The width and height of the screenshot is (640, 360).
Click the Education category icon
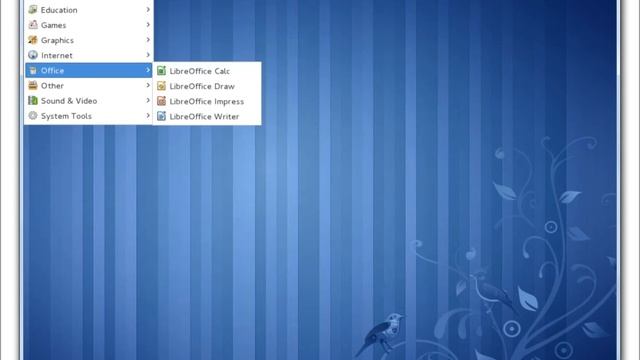click(x=33, y=9)
